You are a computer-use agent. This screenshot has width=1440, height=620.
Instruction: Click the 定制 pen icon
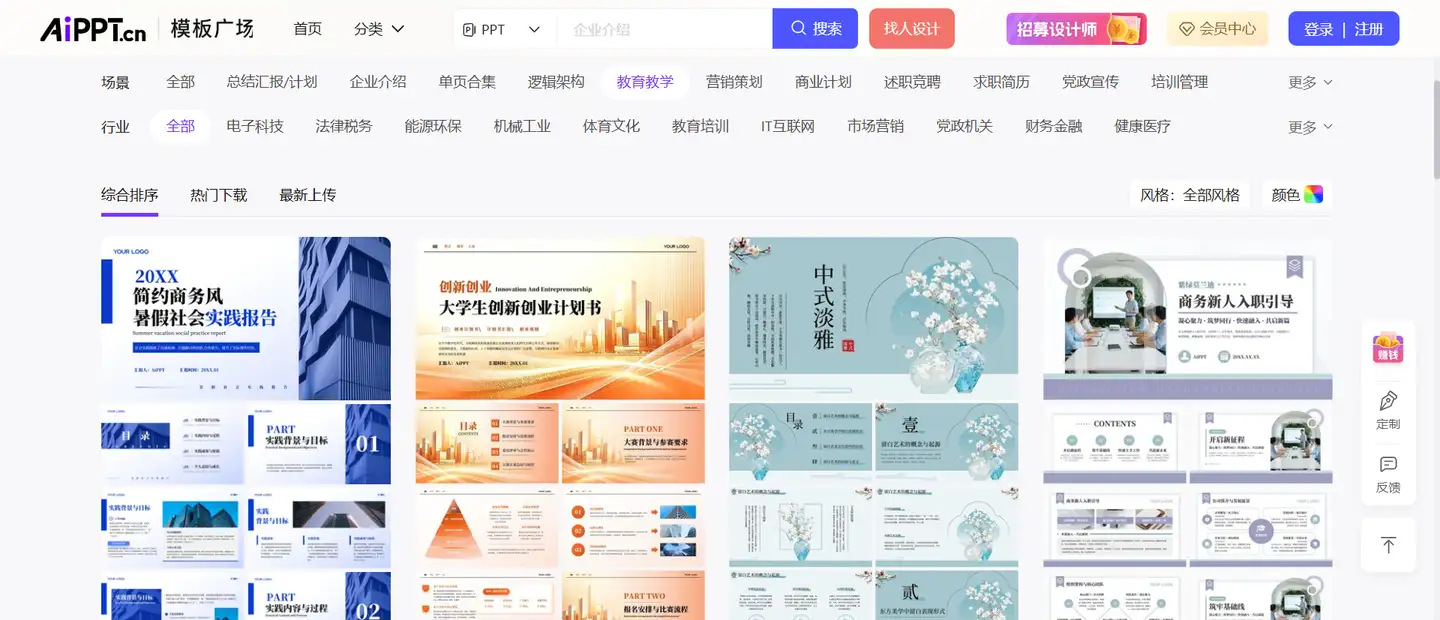(1388, 401)
